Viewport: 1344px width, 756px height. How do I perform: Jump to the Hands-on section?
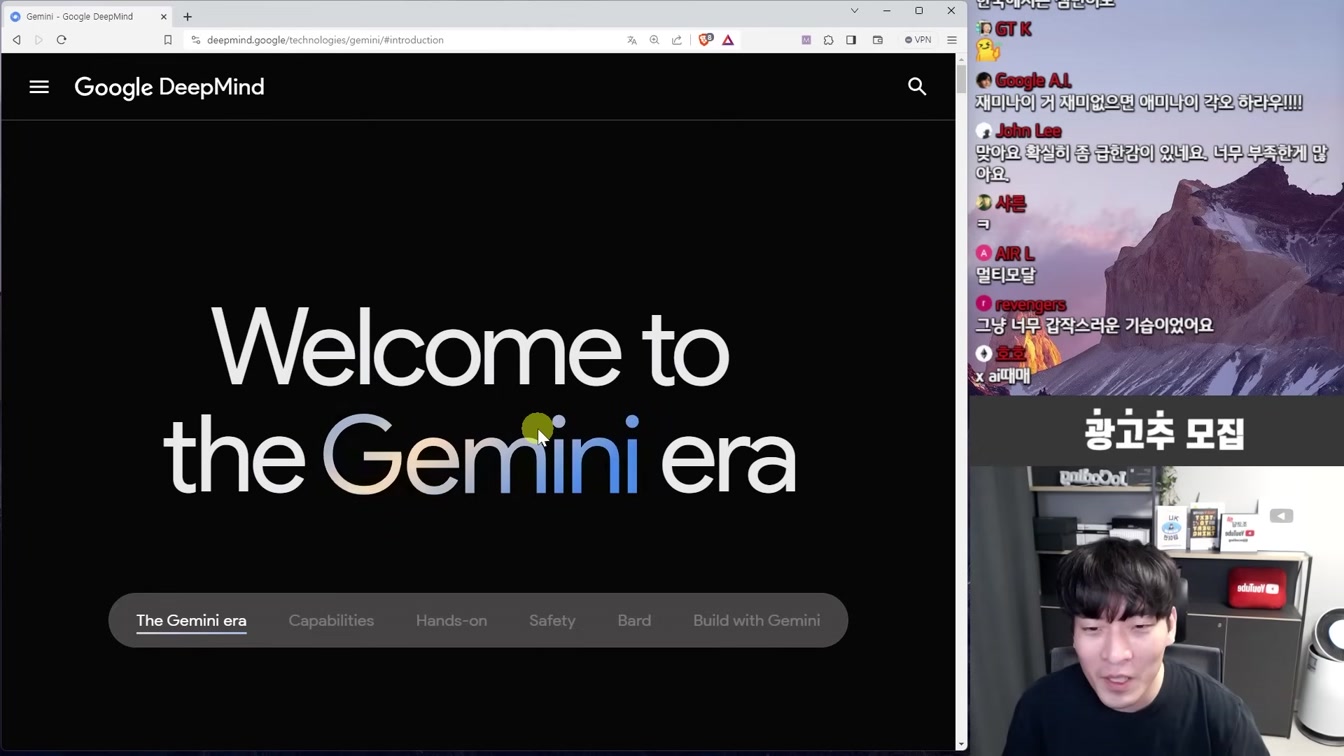pos(451,620)
